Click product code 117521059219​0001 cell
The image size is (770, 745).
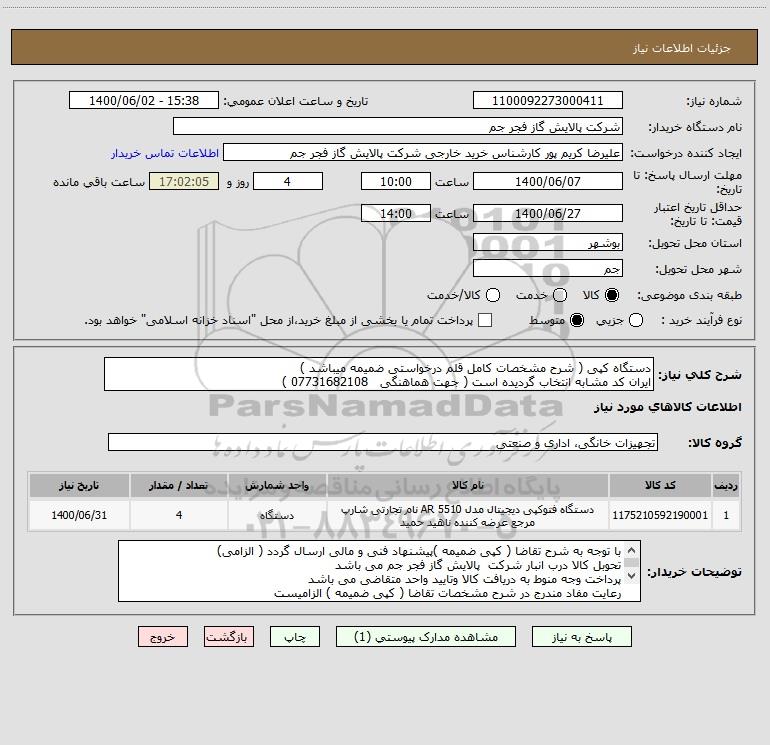[x=660, y=515]
